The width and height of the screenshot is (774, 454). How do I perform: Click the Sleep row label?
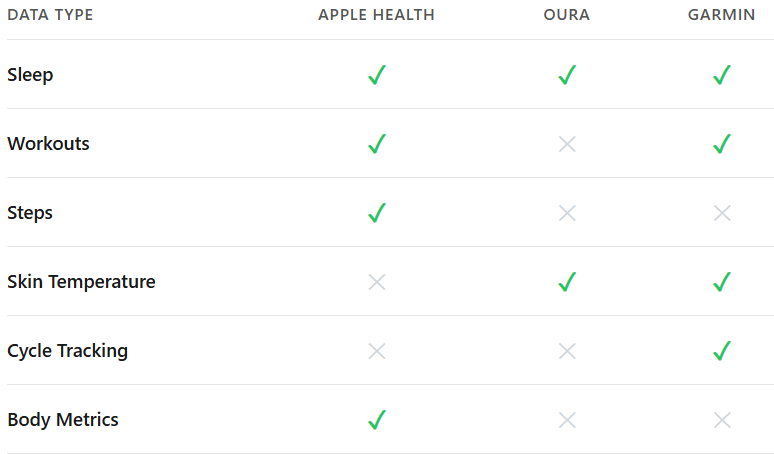[30, 75]
